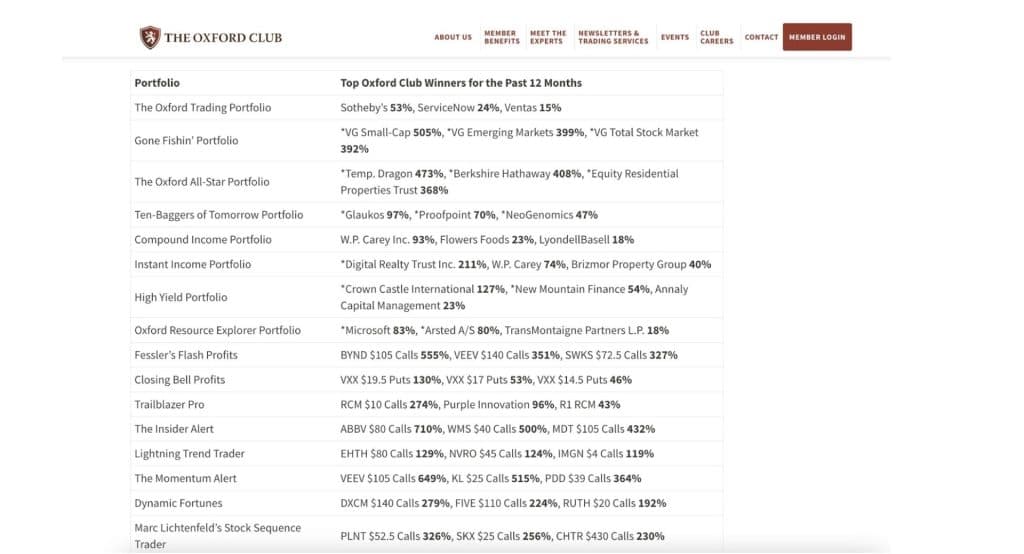Select Lightning Trend Trader label
The height and width of the screenshot is (554, 1024).
point(189,454)
